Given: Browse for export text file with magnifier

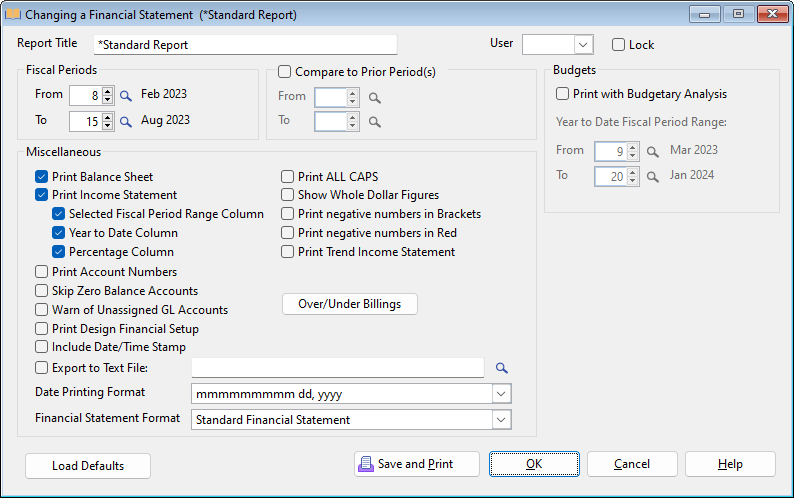Looking at the screenshot, I should [x=502, y=368].
